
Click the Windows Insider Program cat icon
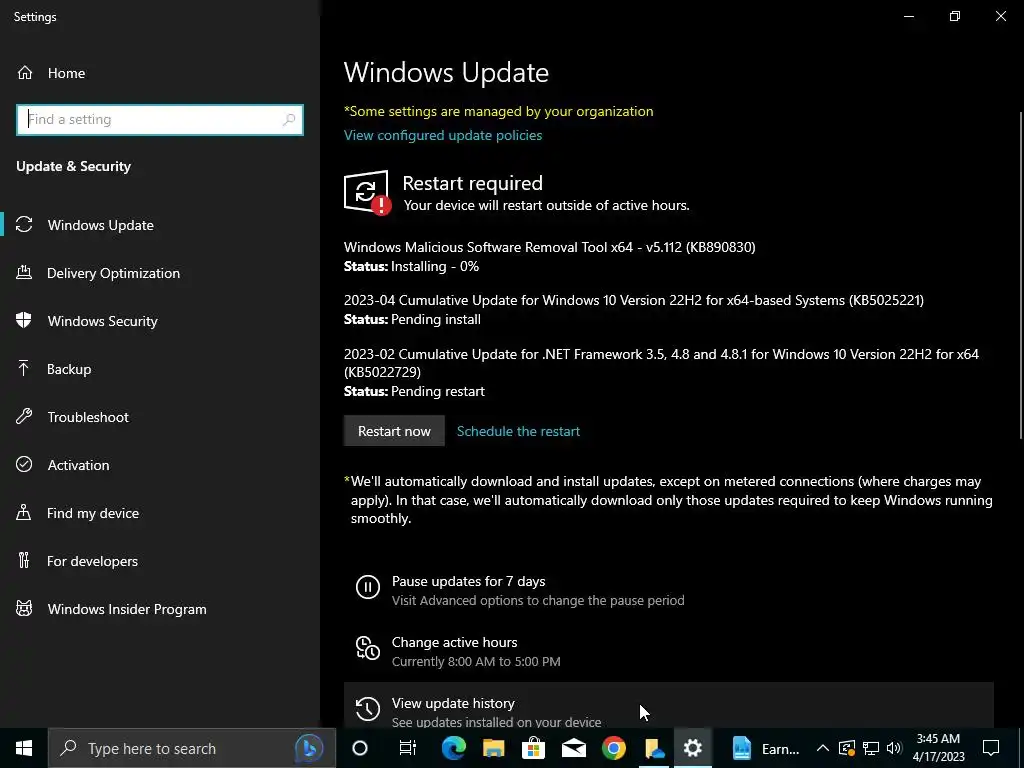[24, 608]
